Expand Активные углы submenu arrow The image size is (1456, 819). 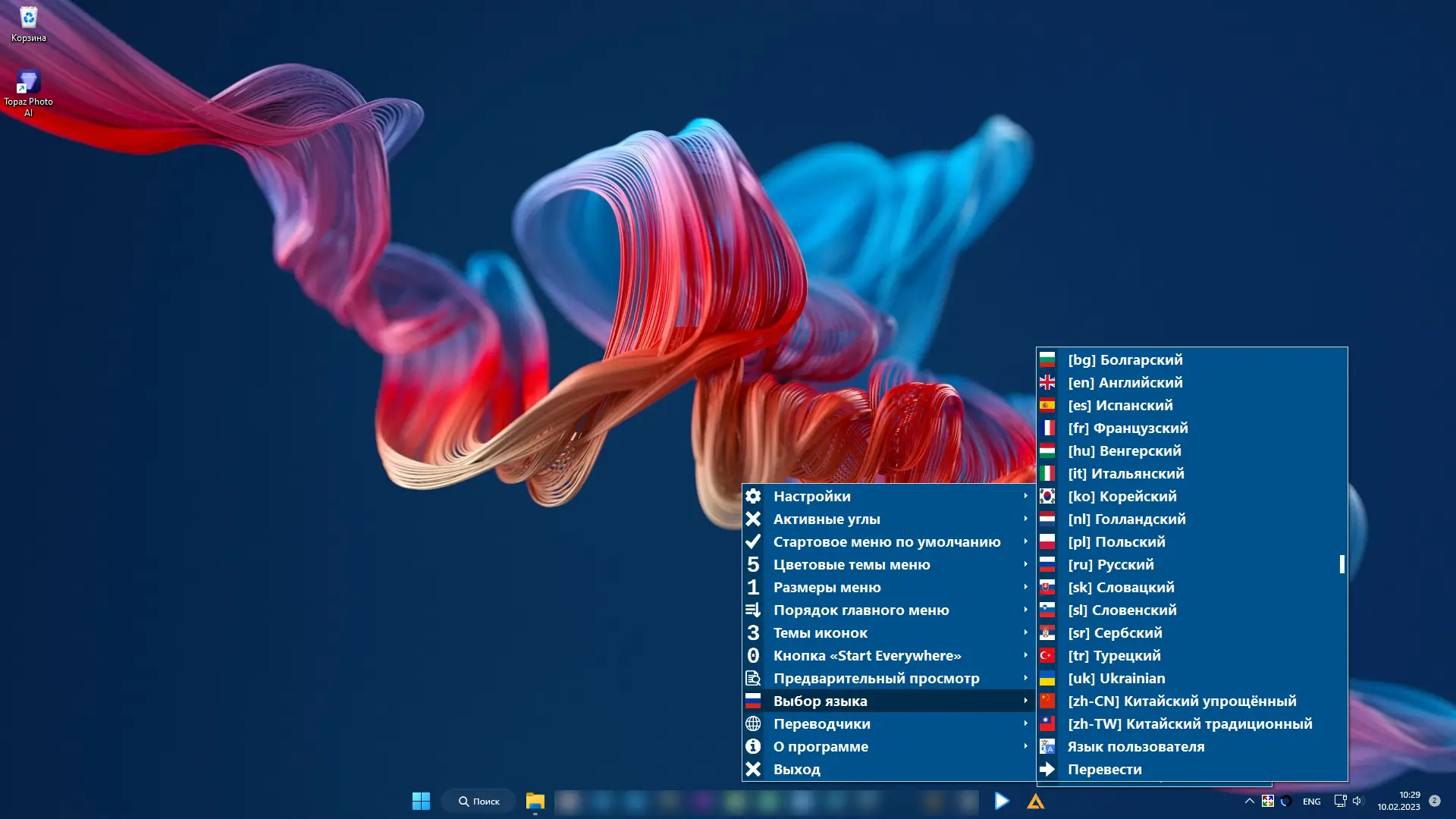coord(1025,519)
